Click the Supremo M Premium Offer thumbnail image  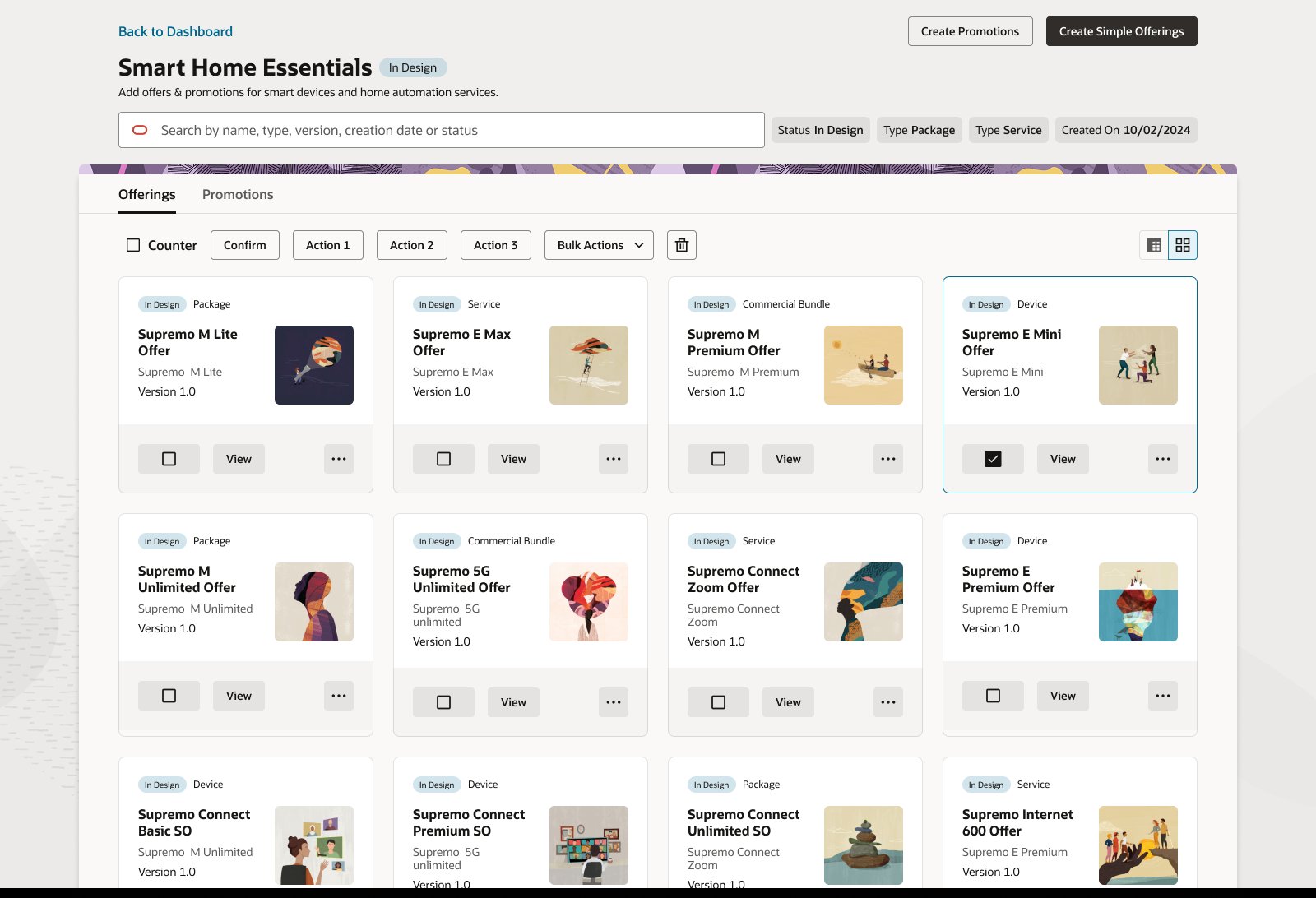click(x=864, y=365)
